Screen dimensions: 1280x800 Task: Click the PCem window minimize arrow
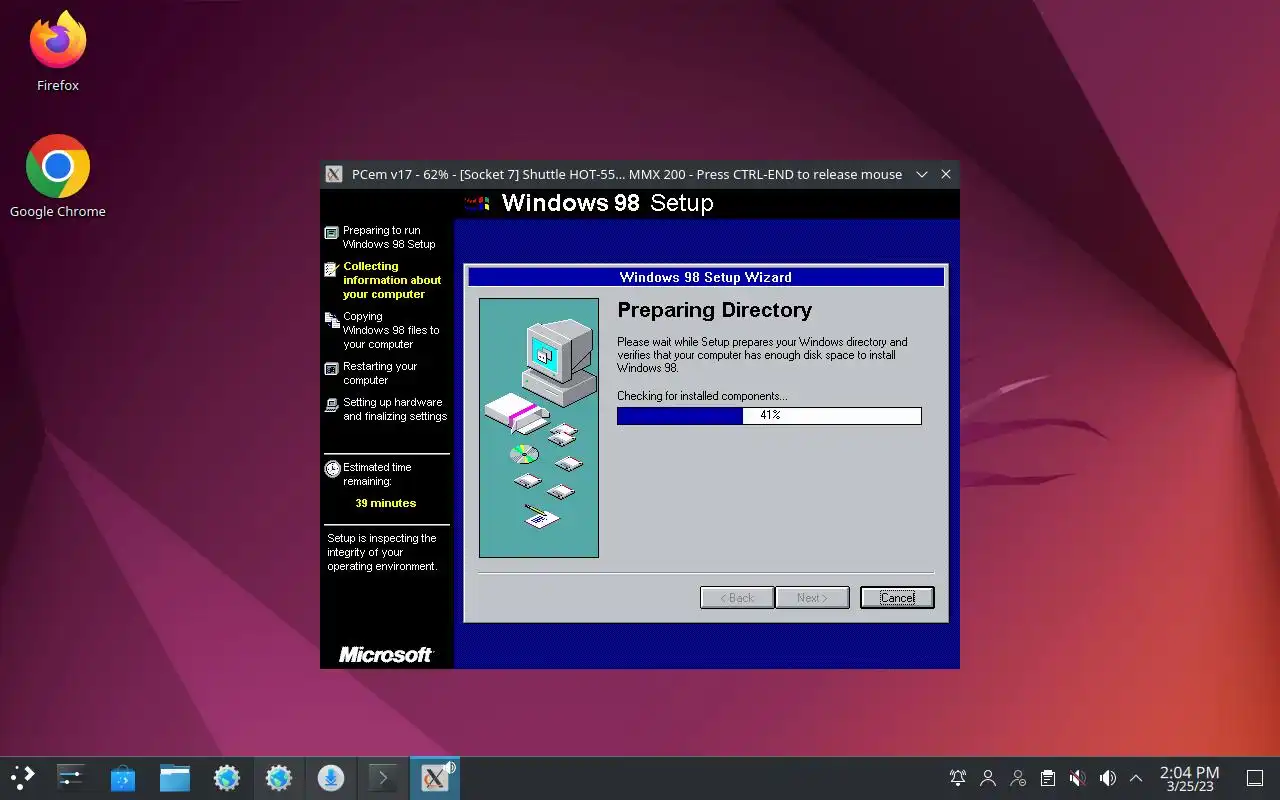click(922, 174)
